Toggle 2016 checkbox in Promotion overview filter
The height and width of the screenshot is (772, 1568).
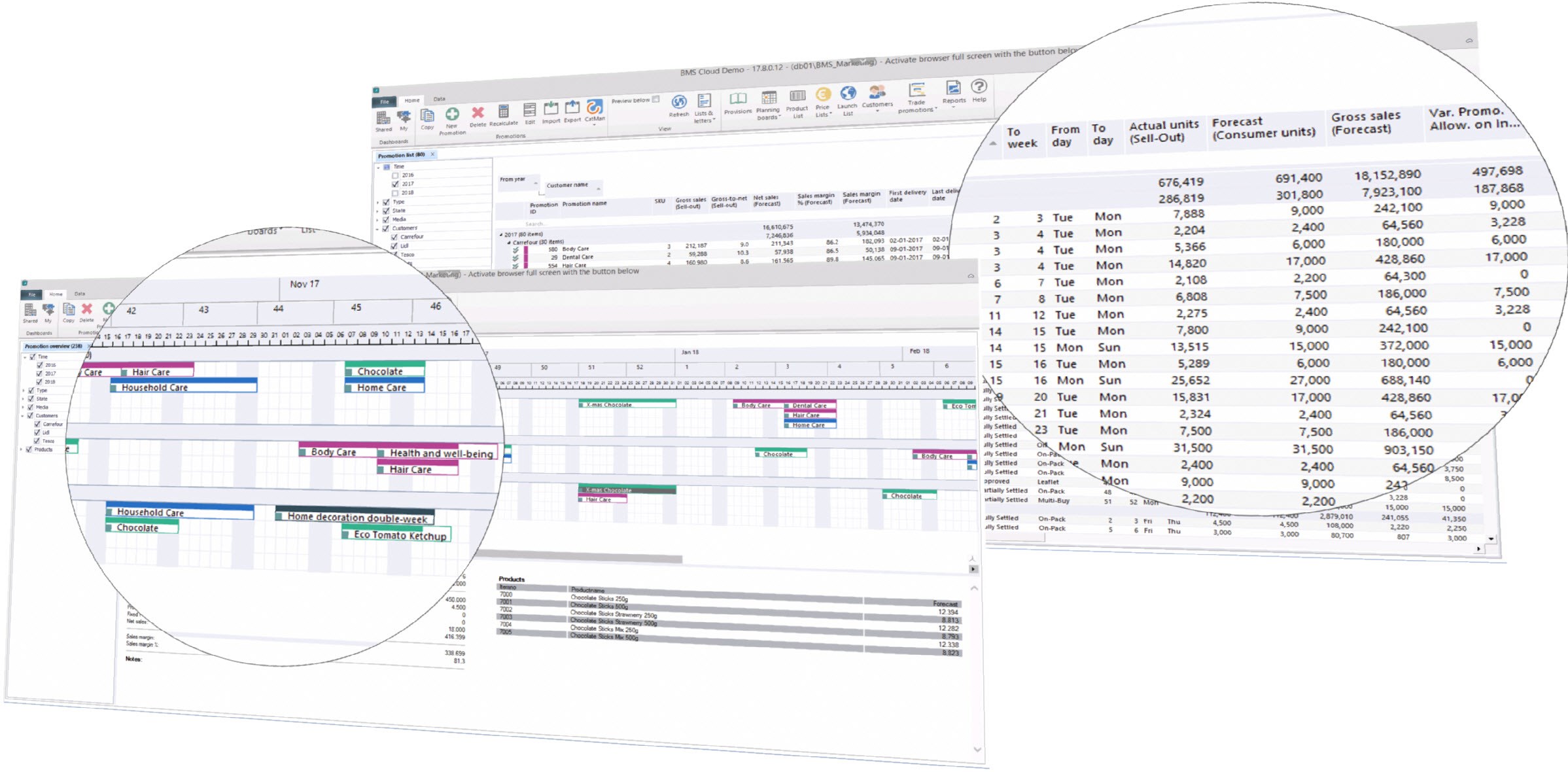click(x=40, y=365)
